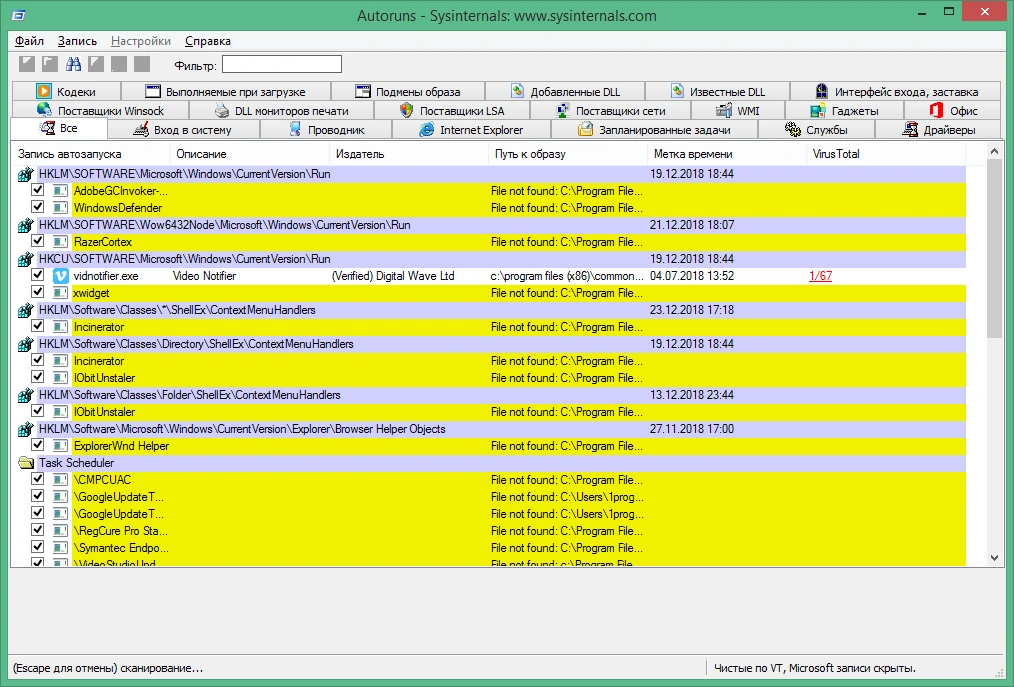Click the Task Scheduler folder icon
The width and height of the screenshot is (1014, 687).
26,463
